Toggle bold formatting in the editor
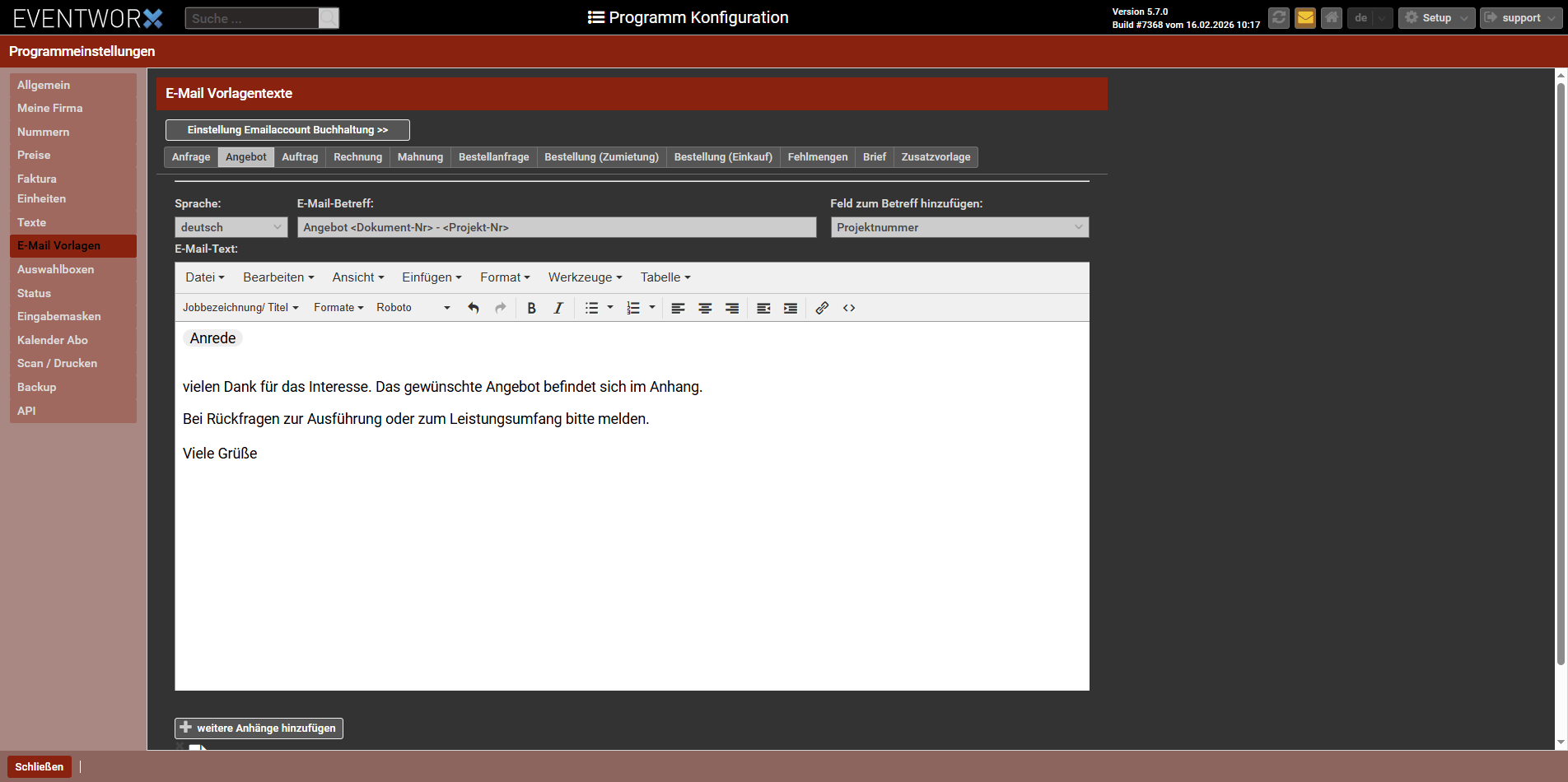The height and width of the screenshot is (782, 1568). (x=531, y=308)
